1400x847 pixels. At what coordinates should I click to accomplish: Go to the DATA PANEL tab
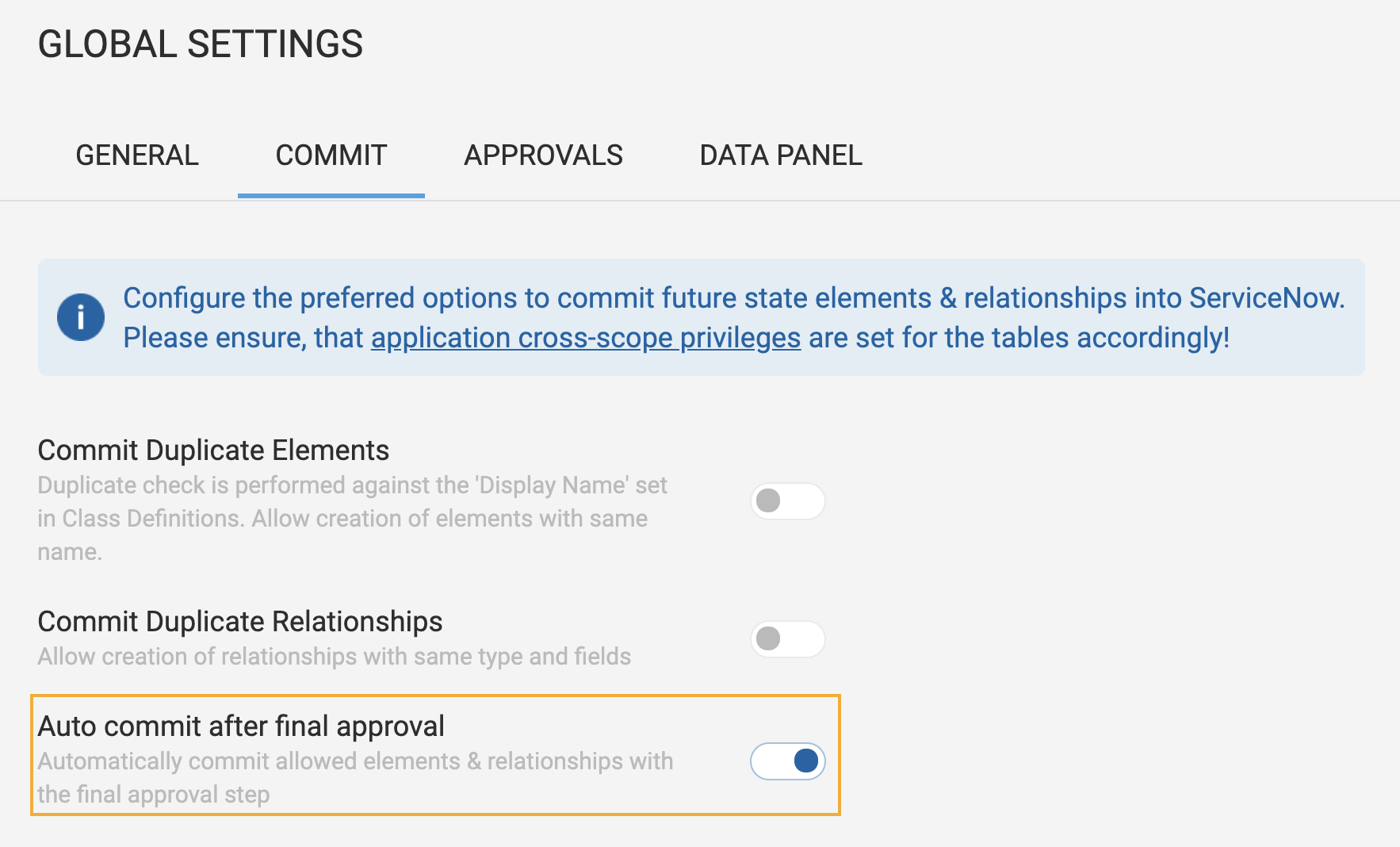coord(780,155)
